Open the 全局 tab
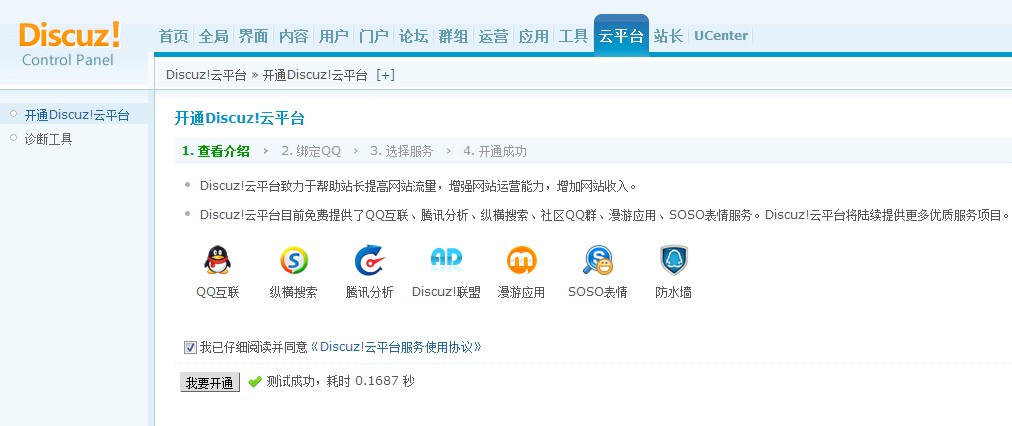Screen dimensions: 1012x426 (214, 36)
